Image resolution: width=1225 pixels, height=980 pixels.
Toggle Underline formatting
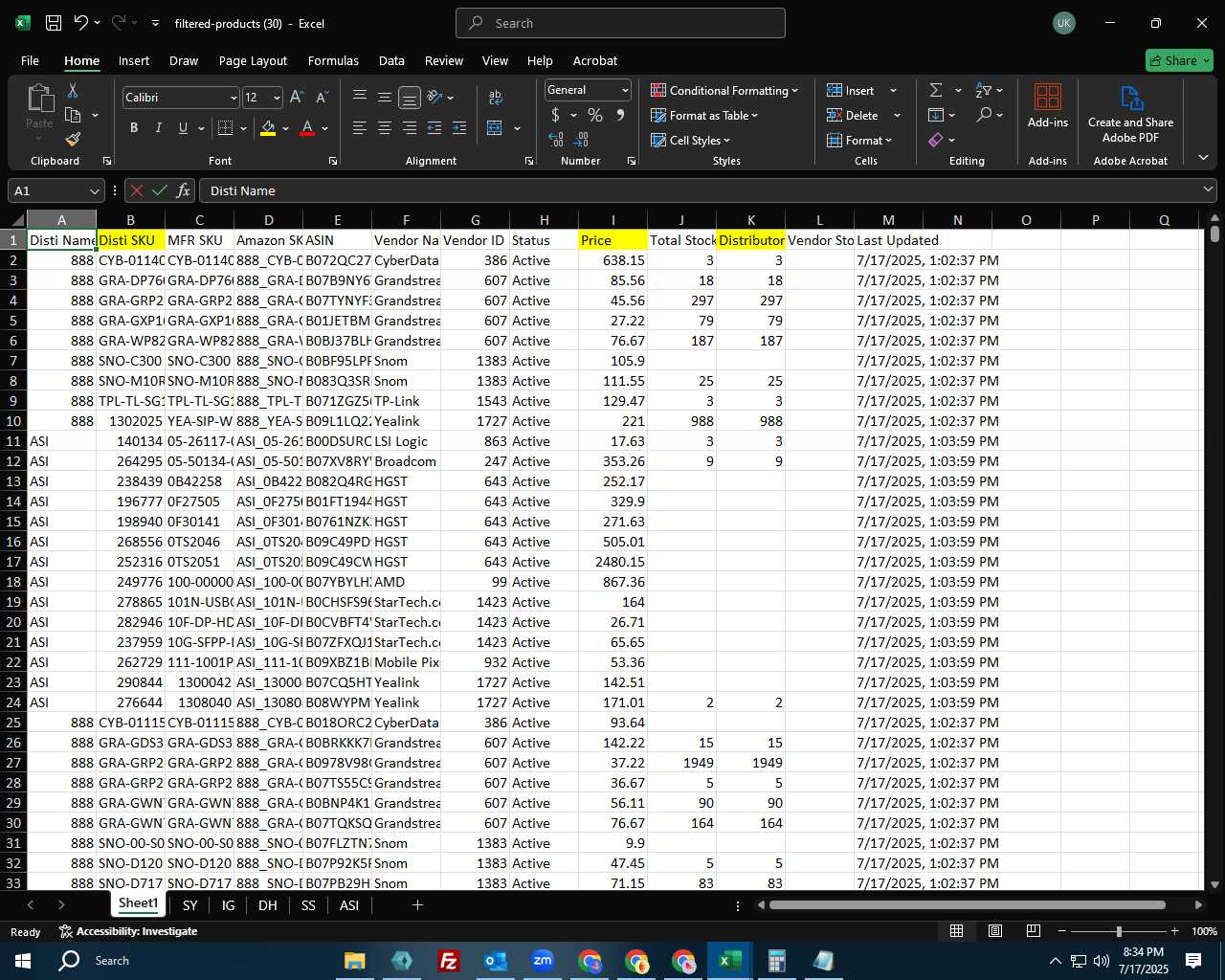183,128
